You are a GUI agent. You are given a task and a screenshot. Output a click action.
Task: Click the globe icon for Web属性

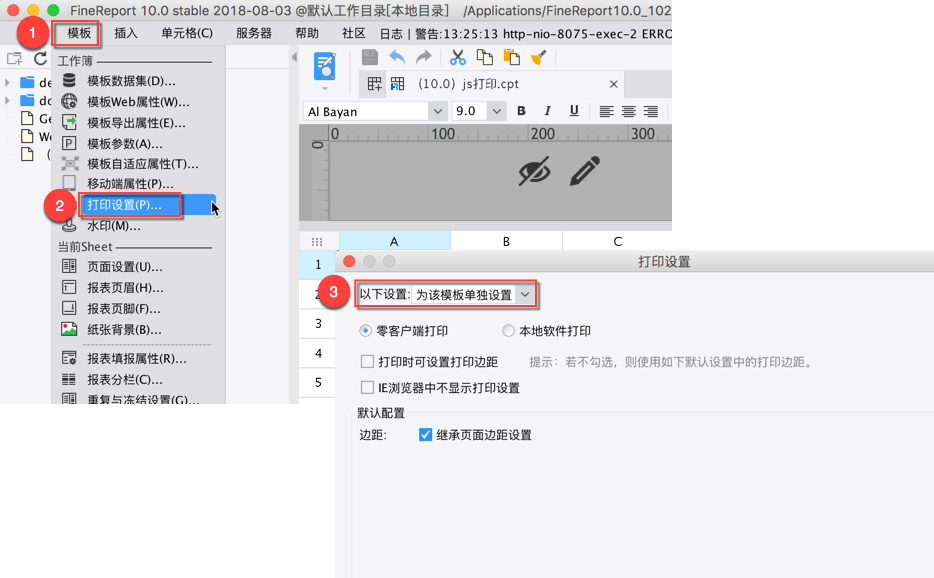(69, 101)
